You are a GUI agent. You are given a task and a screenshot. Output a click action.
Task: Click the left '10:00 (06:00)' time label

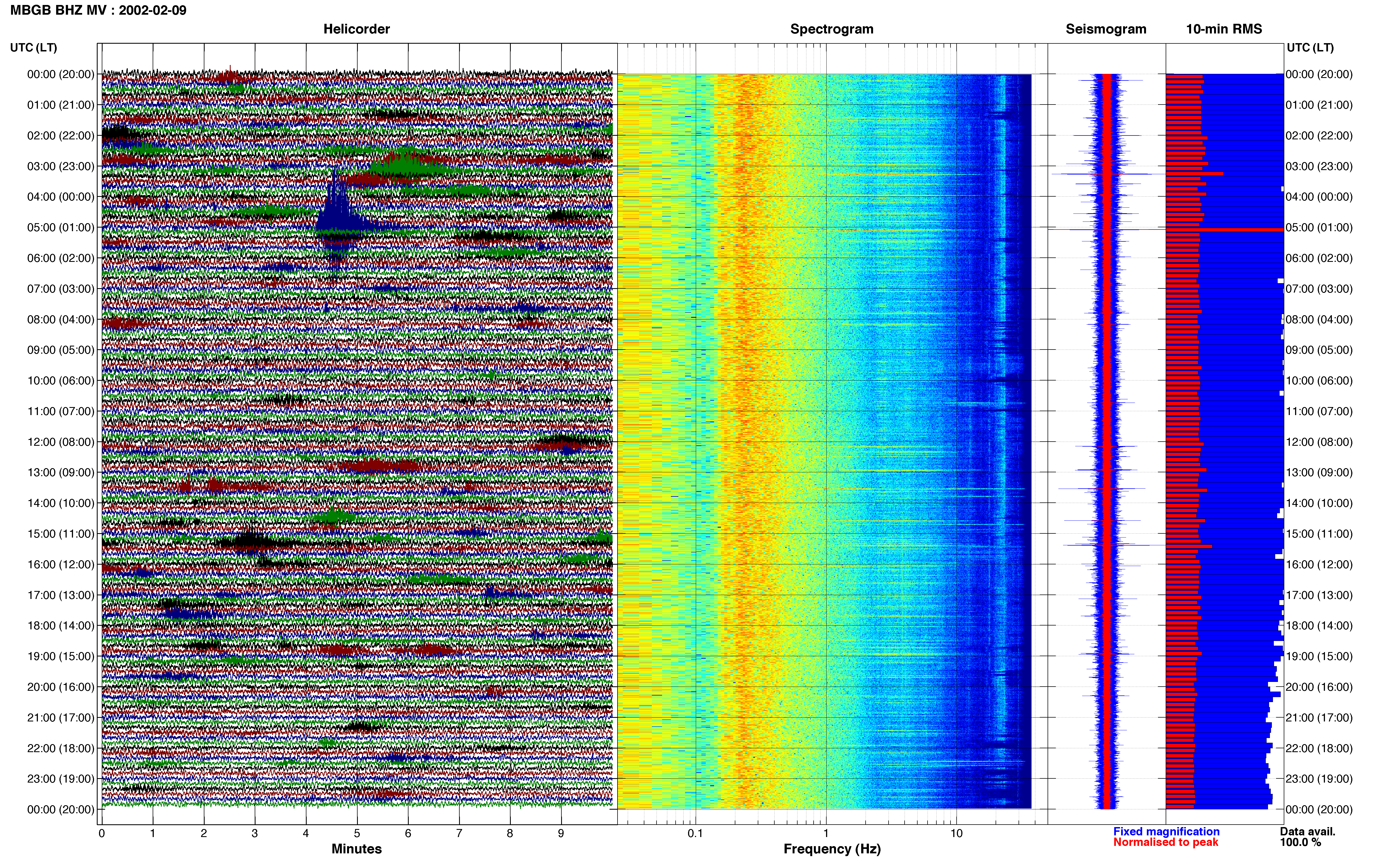pos(61,380)
